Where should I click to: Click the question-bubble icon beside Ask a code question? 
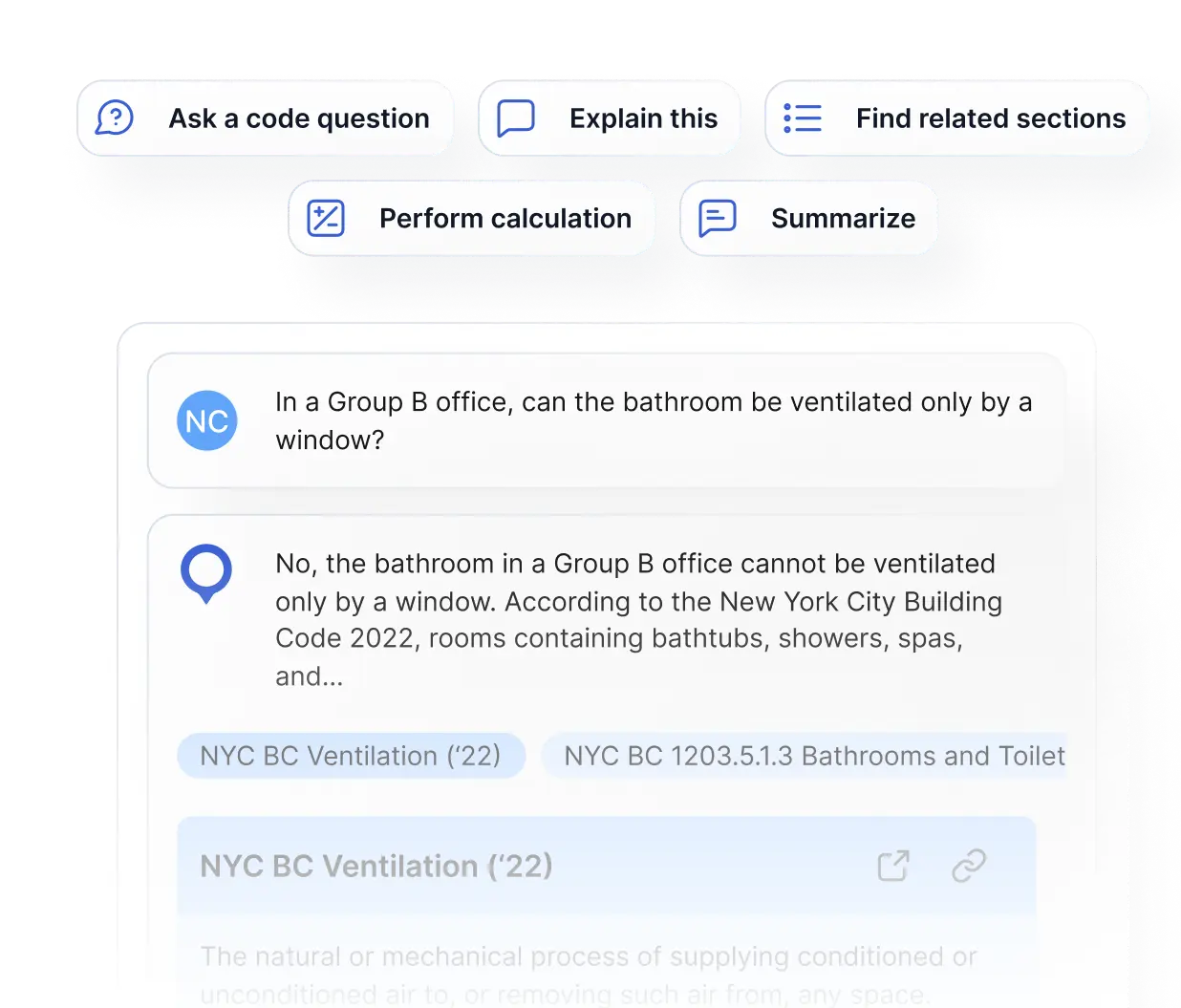click(114, 118)
